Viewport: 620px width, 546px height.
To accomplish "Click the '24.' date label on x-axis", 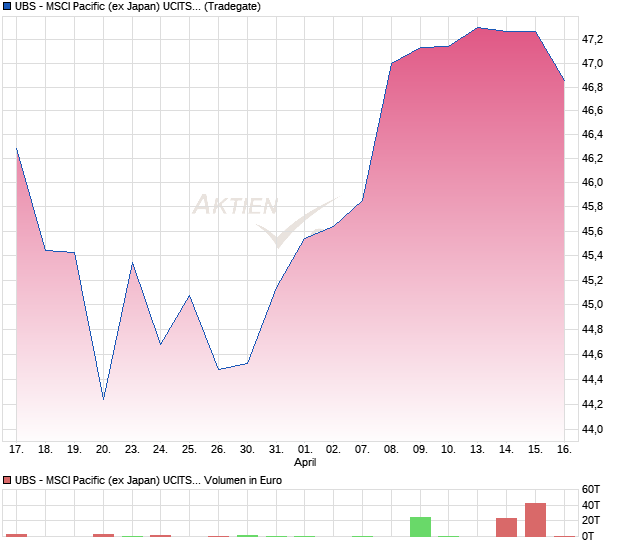I will 161,450.
